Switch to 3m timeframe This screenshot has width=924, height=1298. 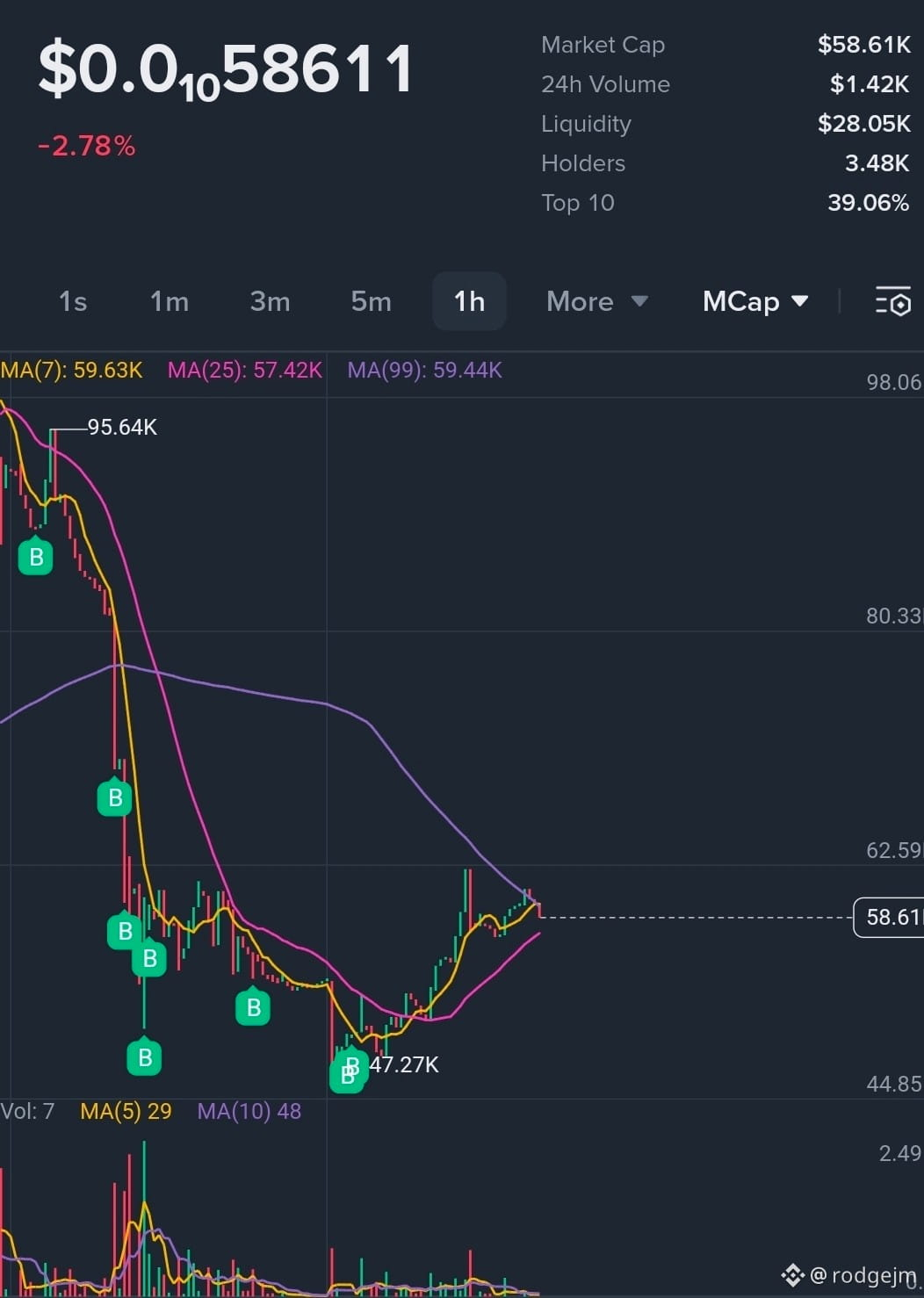pos(270,301)
